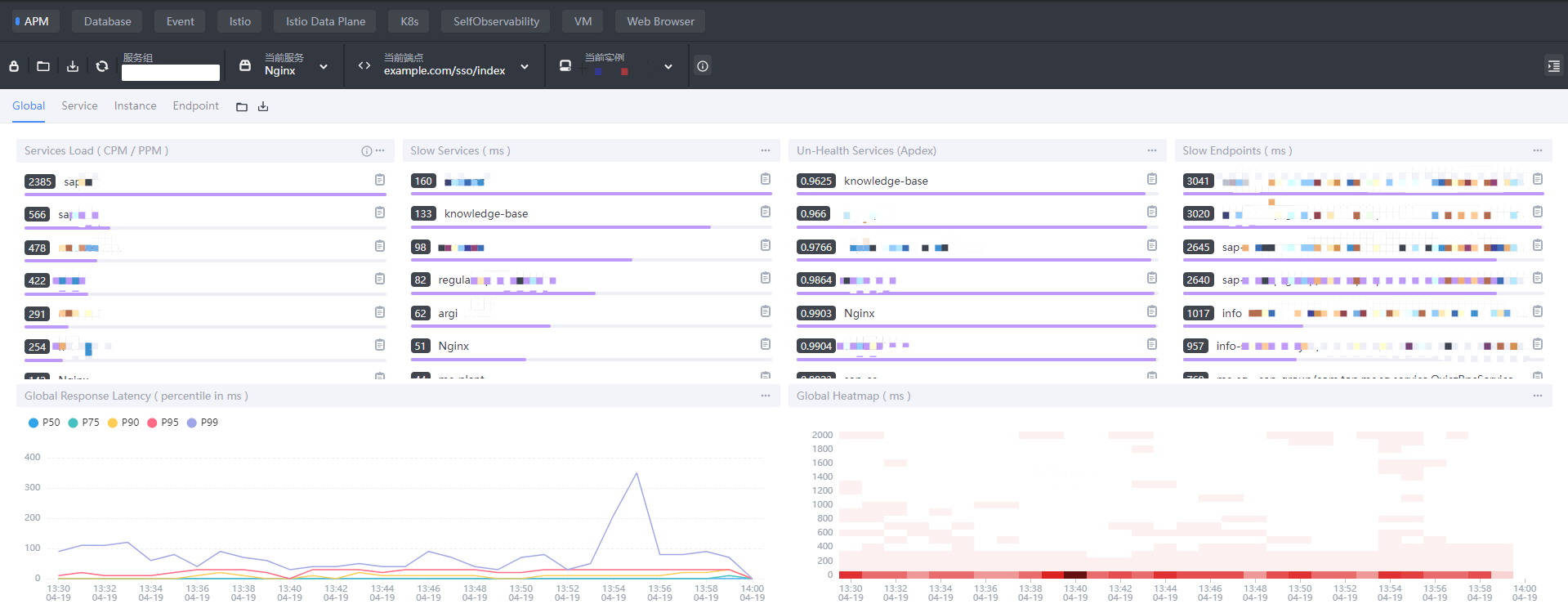Screen dimensions: 1568x613
Task: Open the endpoint example.com/sso/index dropdown
Action: pyautogui.click(x=525, y=66)
